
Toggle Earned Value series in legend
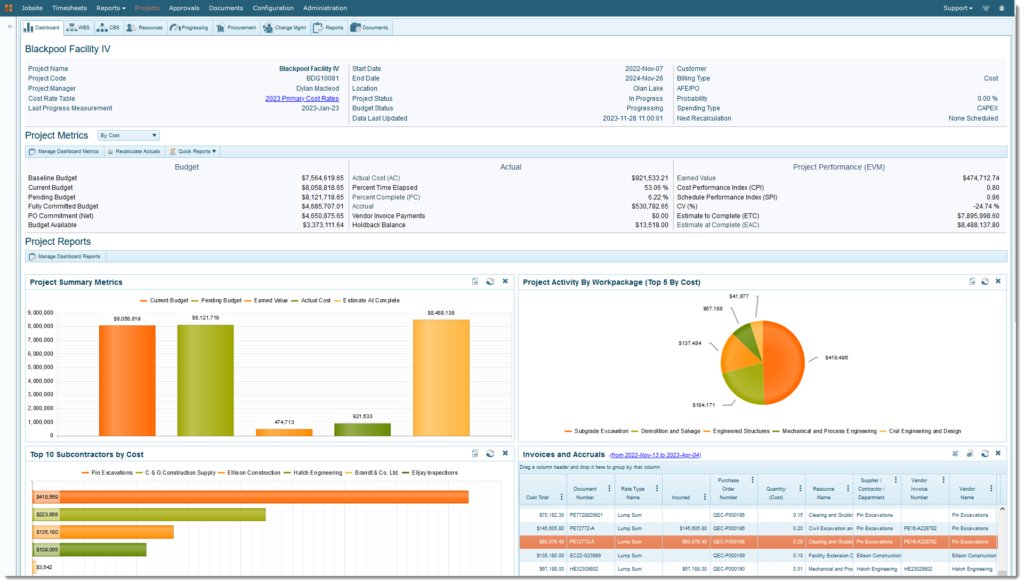266,300
